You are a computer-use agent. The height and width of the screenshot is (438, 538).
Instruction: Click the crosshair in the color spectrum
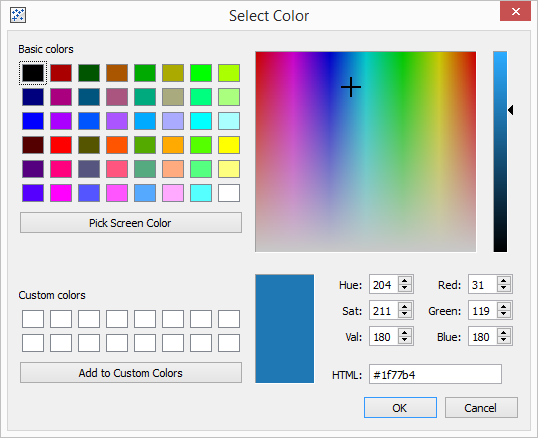pos(351,87)
